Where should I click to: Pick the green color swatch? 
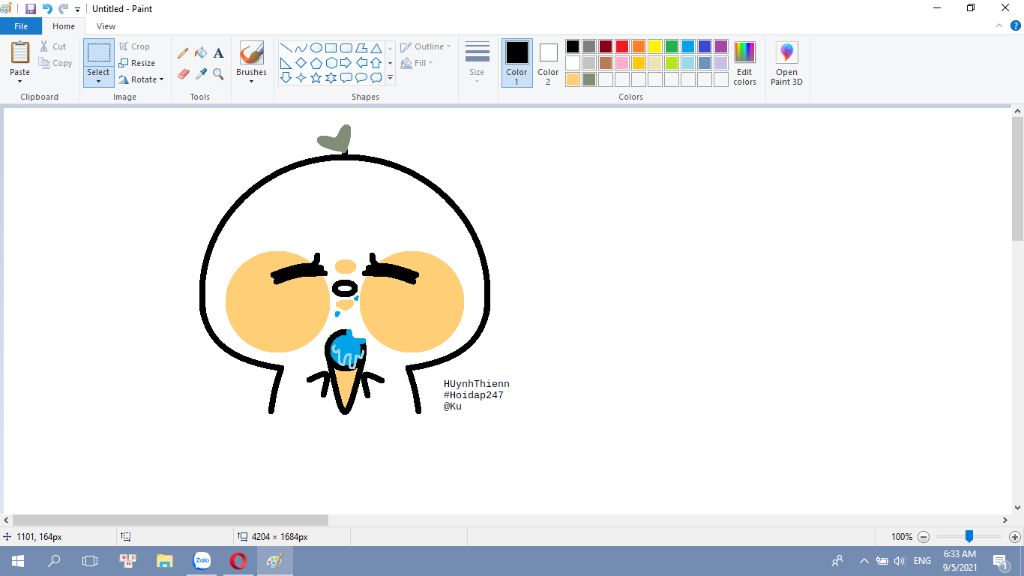coord(671,46)
